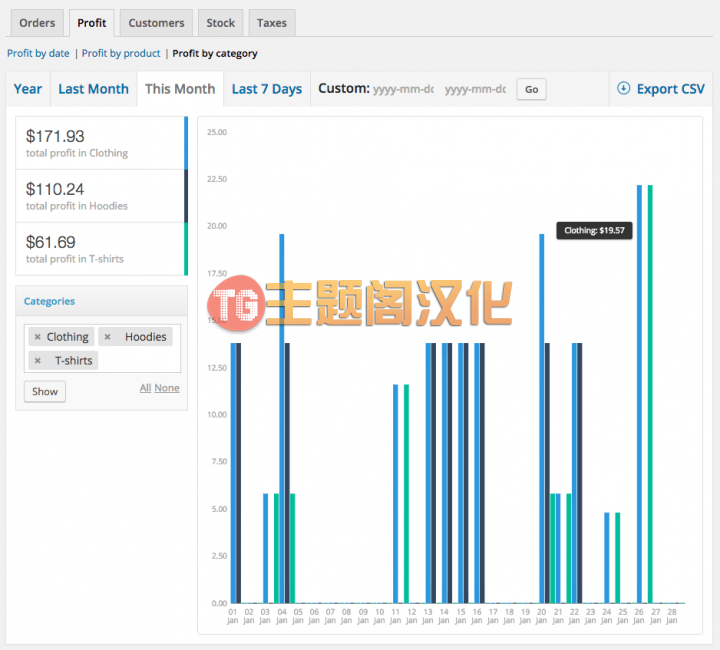
Task: Open the Taxes tab
Action: click(x=272, y=23)
